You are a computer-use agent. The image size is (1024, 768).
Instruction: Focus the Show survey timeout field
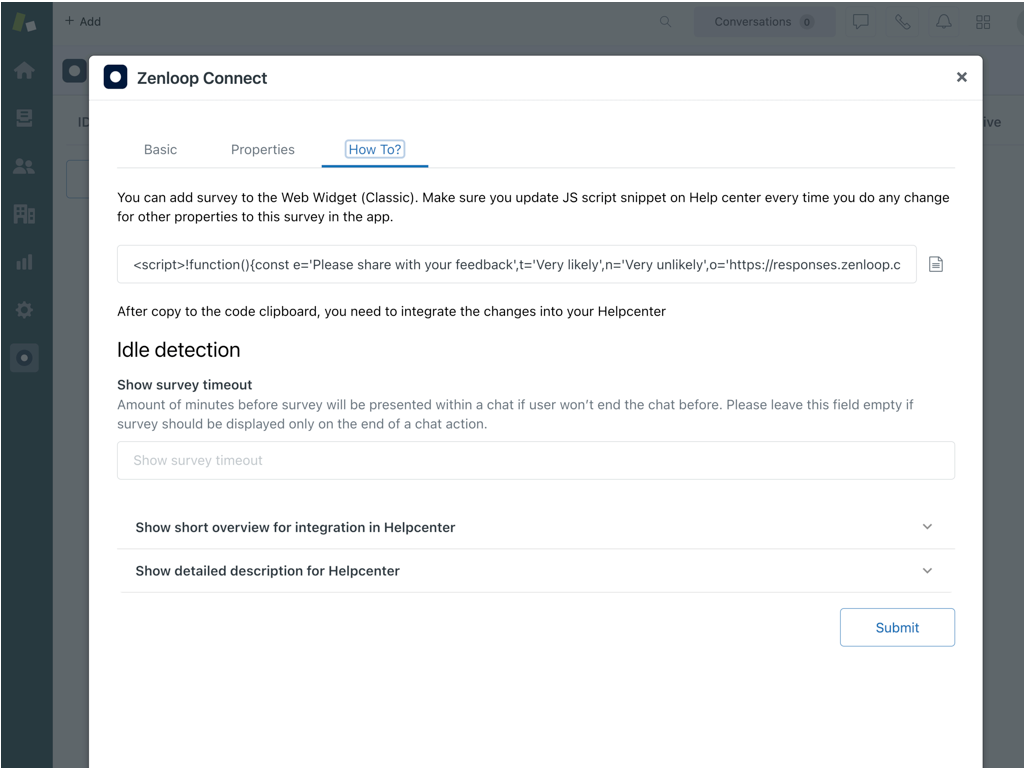pyautogui.click(x=535, y=460)
